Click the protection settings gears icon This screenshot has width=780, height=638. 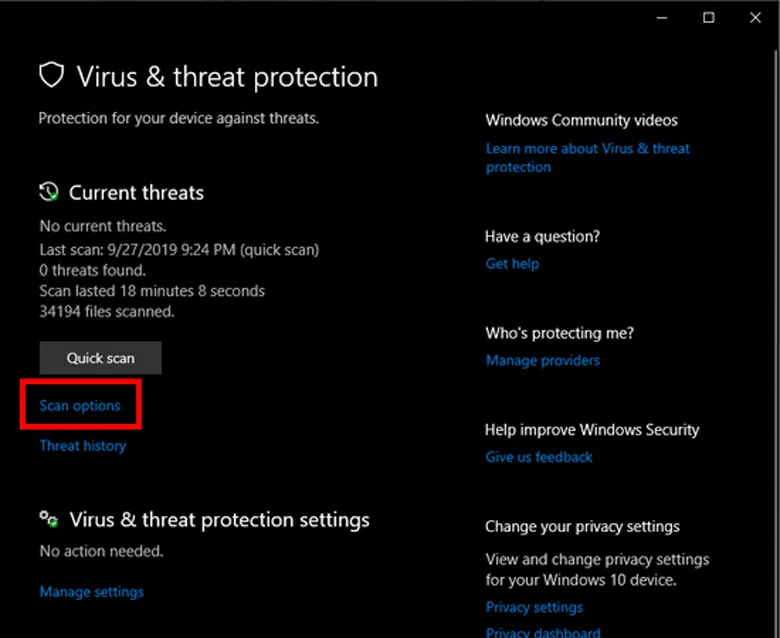(x=49, y=519)
